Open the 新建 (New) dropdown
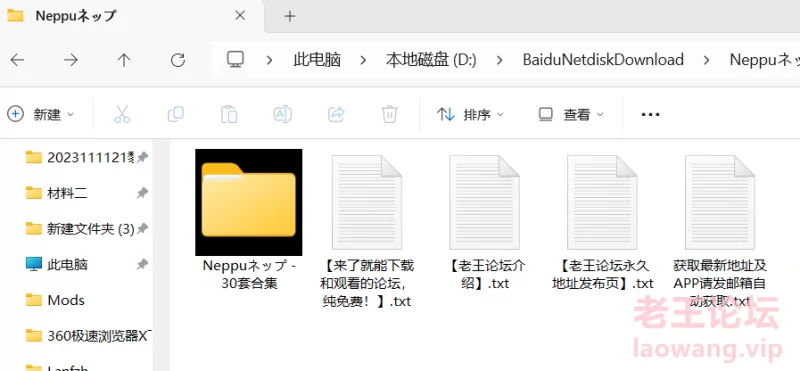Image resolution: width=800 pixels, height=371 pixels. (41, 114)
